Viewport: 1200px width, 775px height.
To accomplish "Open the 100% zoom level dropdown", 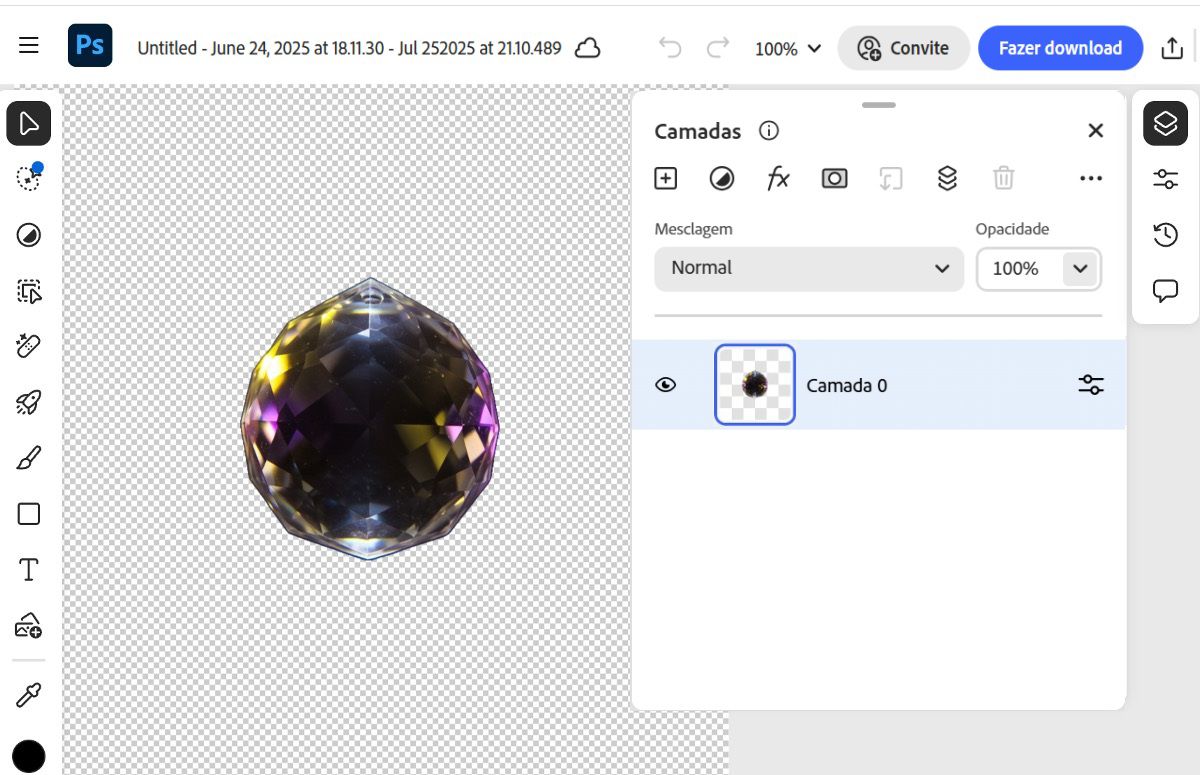I will click(788, 48).
